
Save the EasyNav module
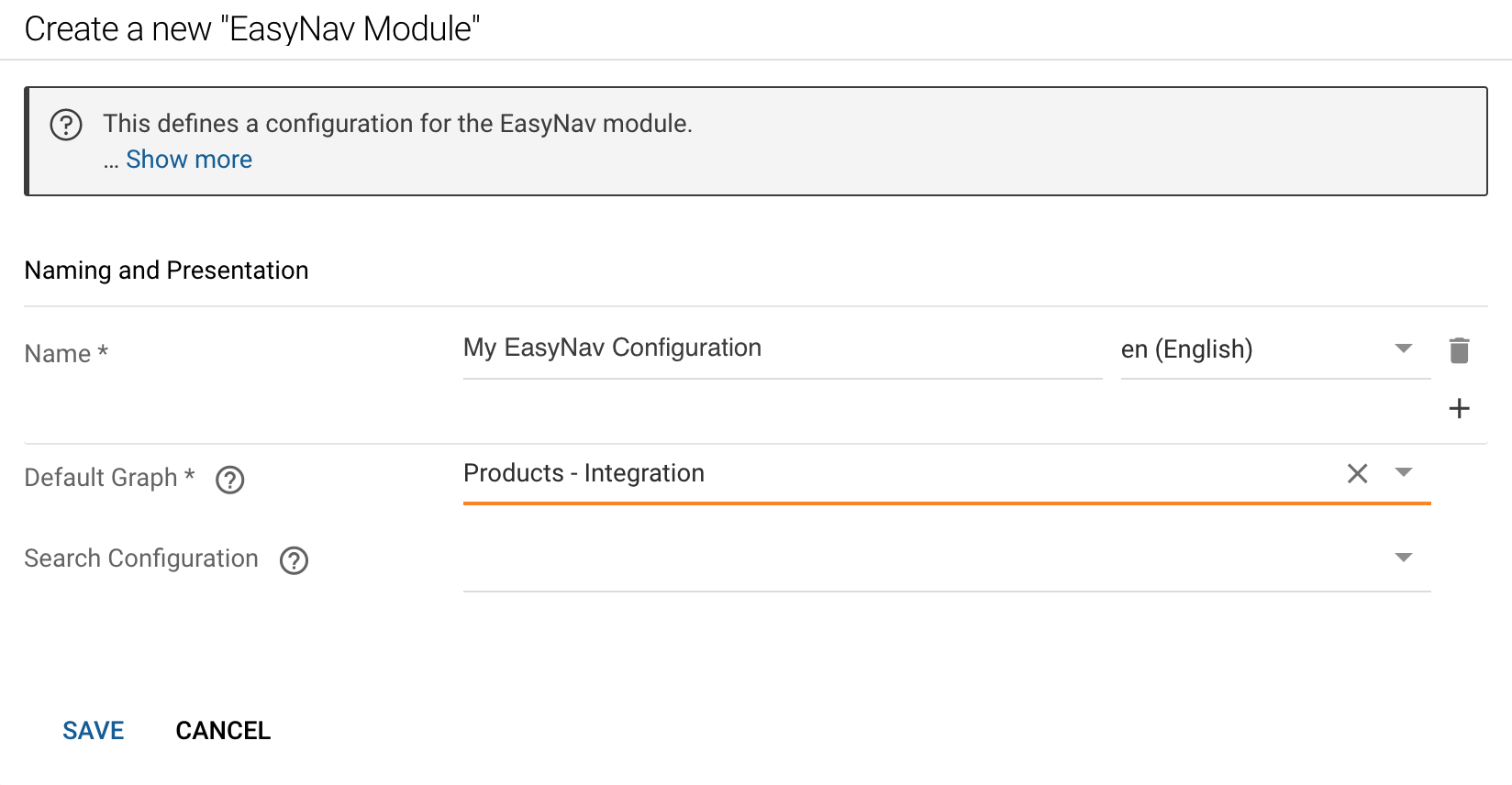(x=94, y=731)
